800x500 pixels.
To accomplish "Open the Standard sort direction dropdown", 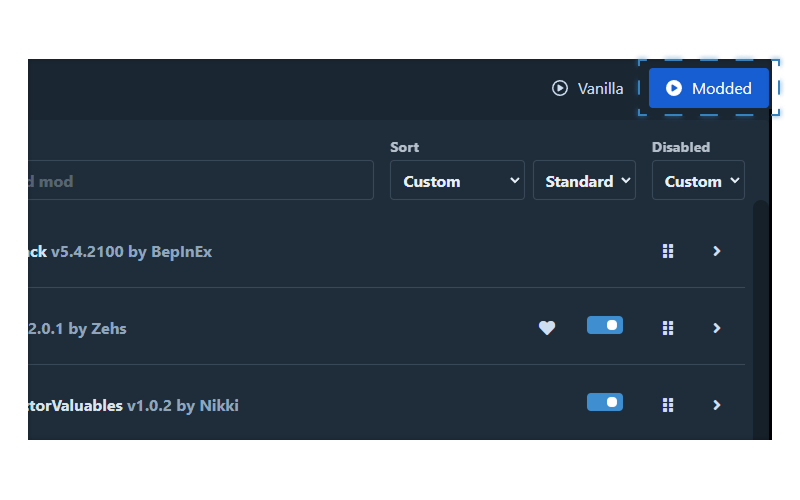I will (x=584, y=180).
